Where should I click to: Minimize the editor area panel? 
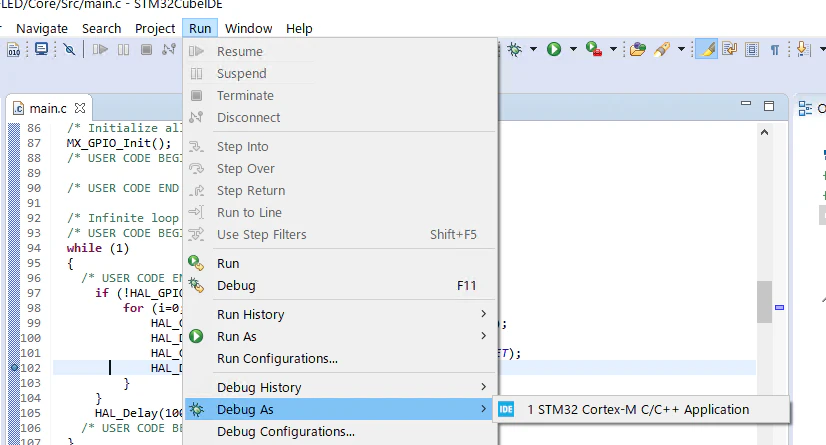[x=746, y=104]
